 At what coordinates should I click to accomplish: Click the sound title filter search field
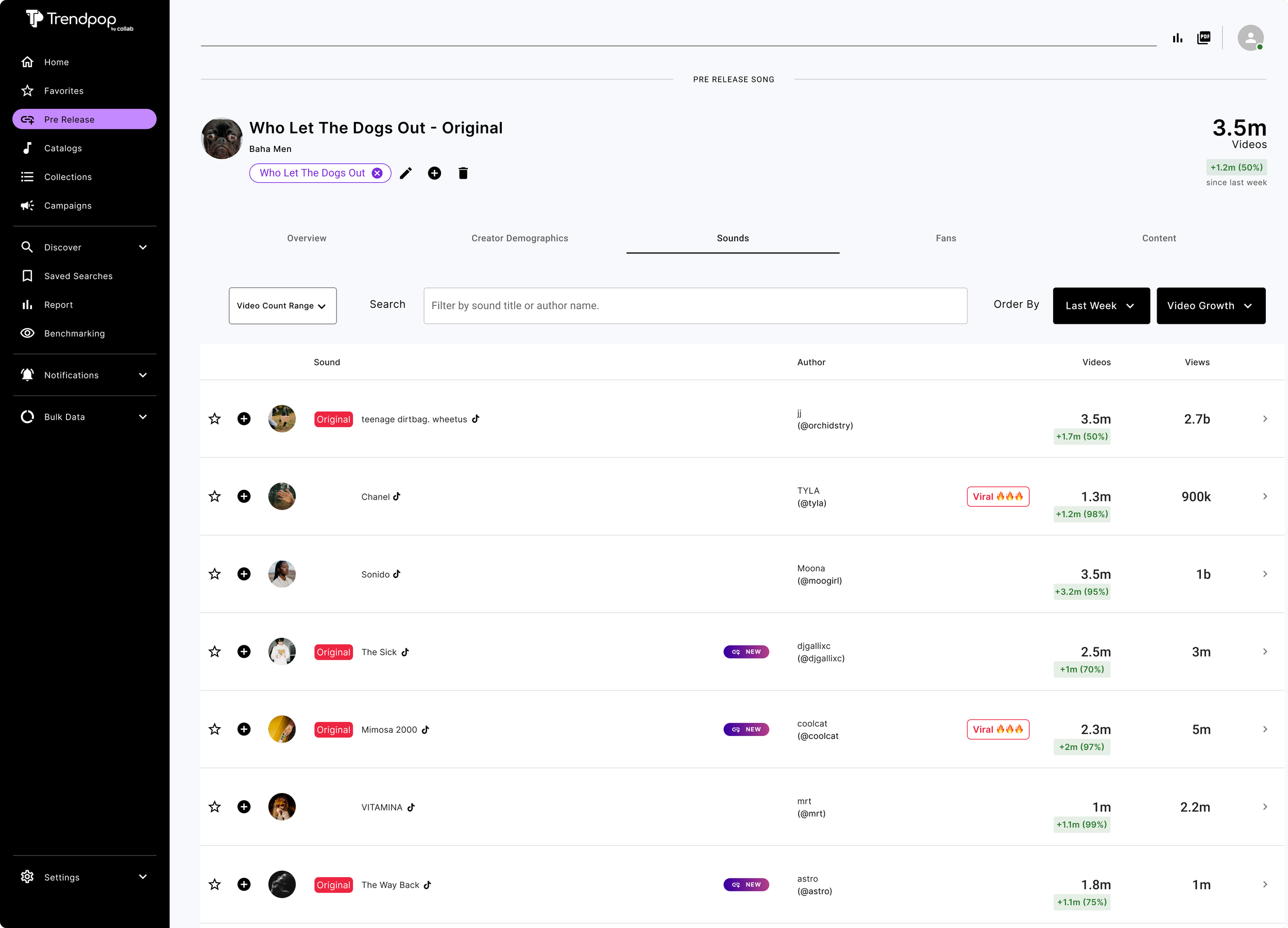[695, 305]
